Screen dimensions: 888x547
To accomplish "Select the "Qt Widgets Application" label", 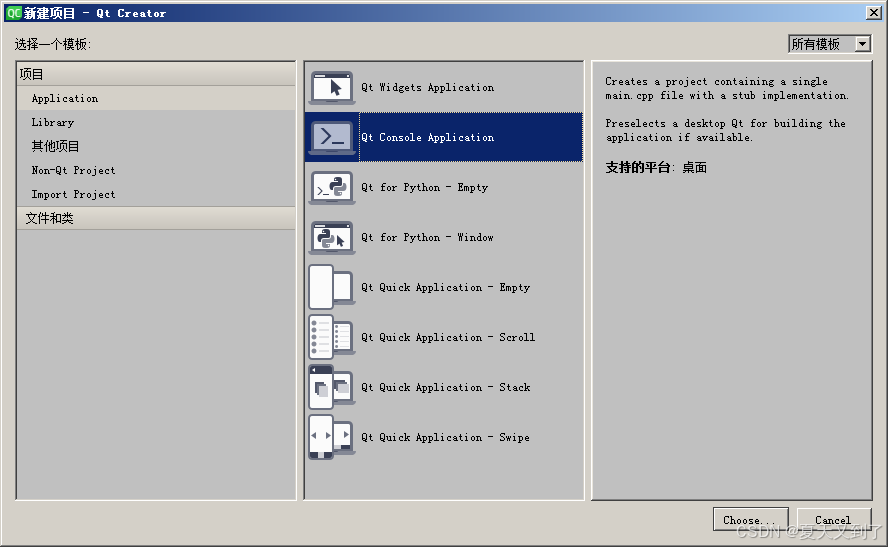I will [428, 88].
